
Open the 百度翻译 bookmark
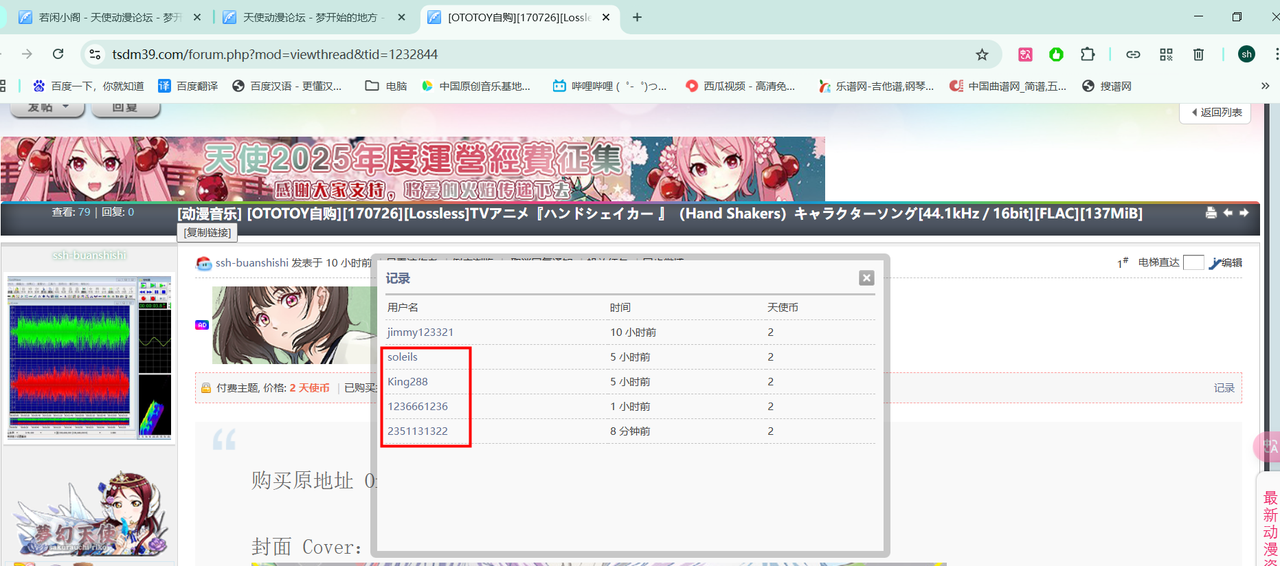187,86
